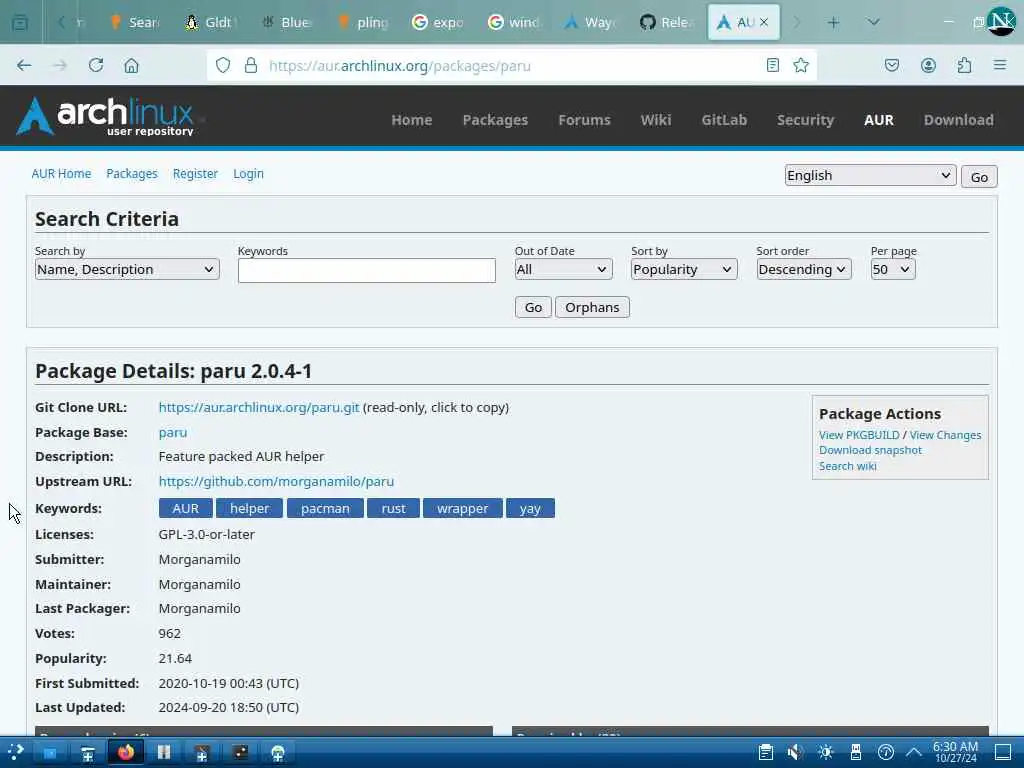Viewport: 1024px width, 768px height.
Task: Open the Download header link
Action: tap(959, 120)
